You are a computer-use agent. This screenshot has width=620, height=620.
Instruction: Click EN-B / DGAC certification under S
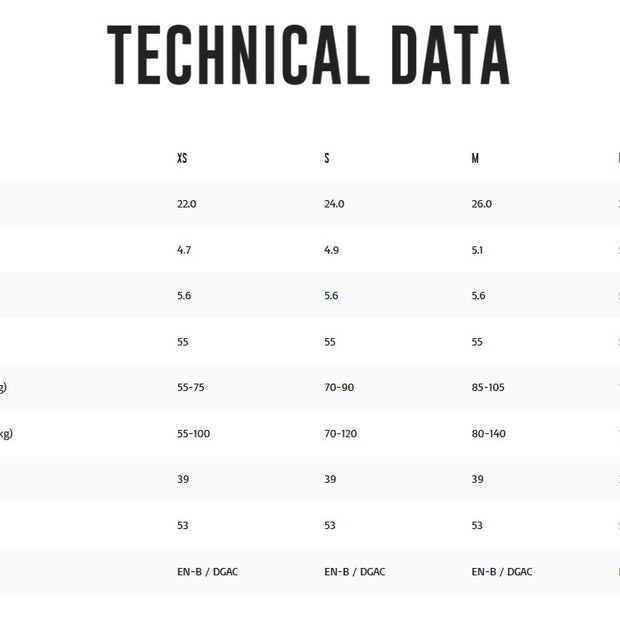click(354, 572)
